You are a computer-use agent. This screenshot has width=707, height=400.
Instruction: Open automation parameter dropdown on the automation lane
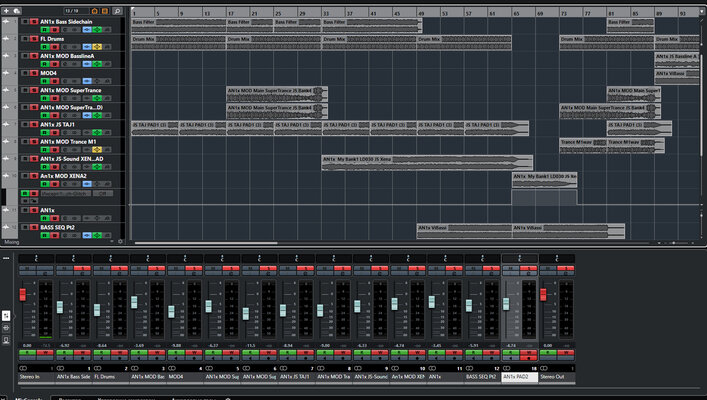click(x=66, y=193)
